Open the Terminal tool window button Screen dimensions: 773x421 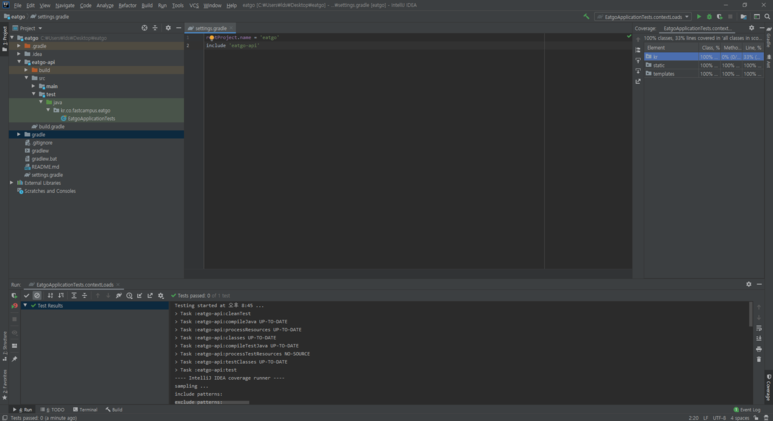click(86, 409)
